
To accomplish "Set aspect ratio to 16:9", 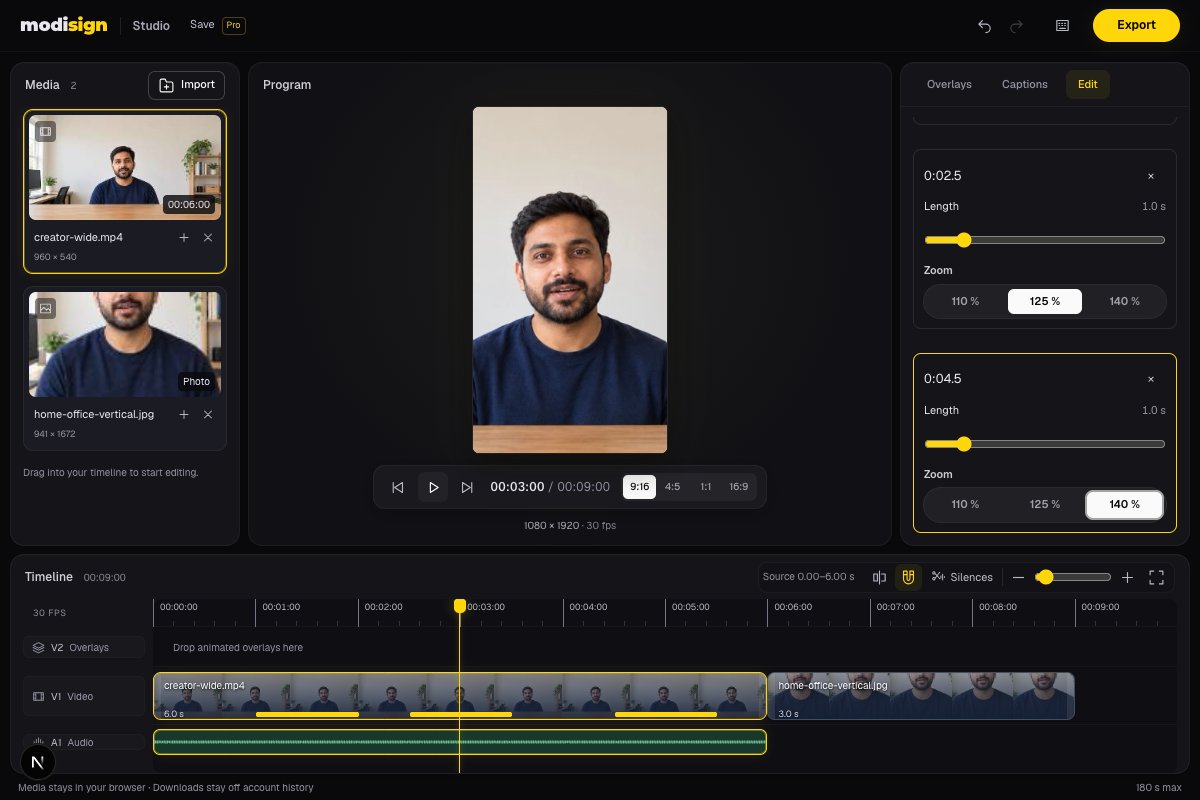I will [738, 487].
